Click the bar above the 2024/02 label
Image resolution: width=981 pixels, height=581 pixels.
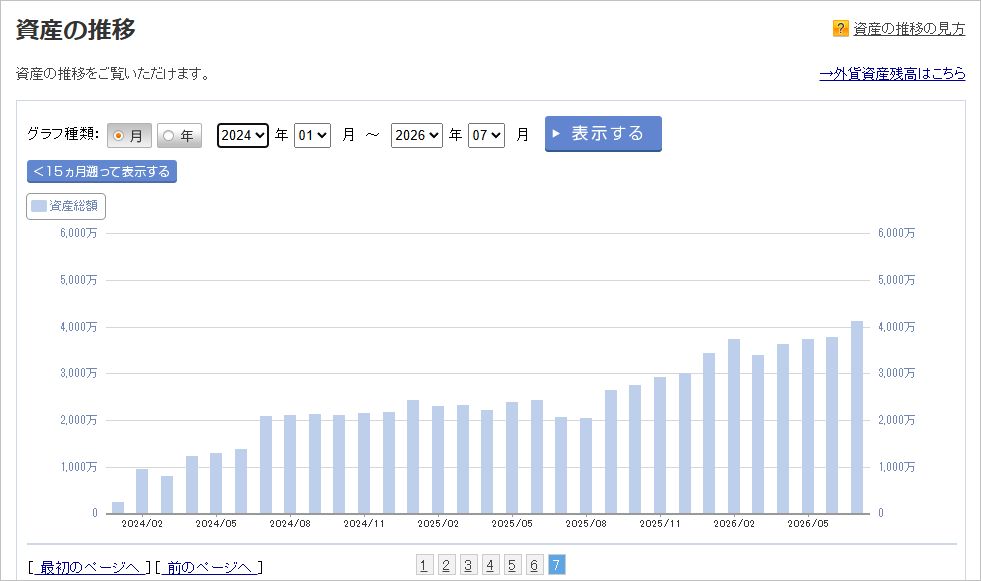[142, 492]
